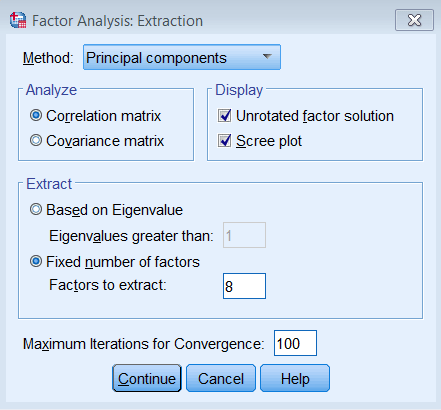The width and height of the screenshot is (441, 410).
Task: Click the Maximum Iterations for Convergence label
Action: (x=143, y=344)
